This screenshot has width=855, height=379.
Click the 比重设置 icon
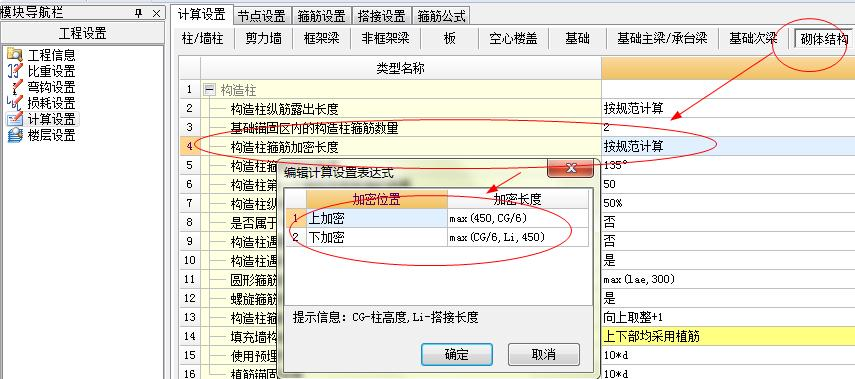[x=14, y=71]
